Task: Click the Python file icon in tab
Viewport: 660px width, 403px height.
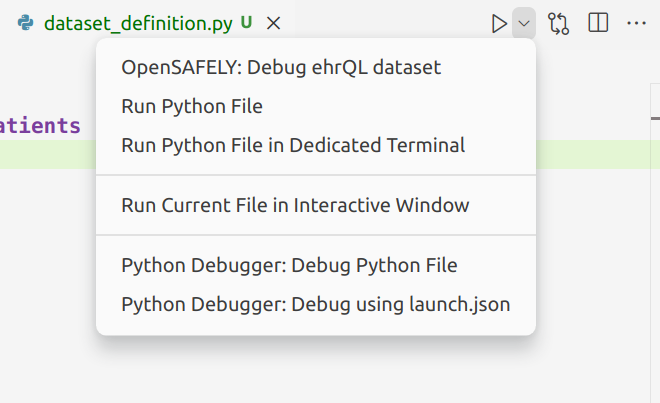Action: point(27,23)
